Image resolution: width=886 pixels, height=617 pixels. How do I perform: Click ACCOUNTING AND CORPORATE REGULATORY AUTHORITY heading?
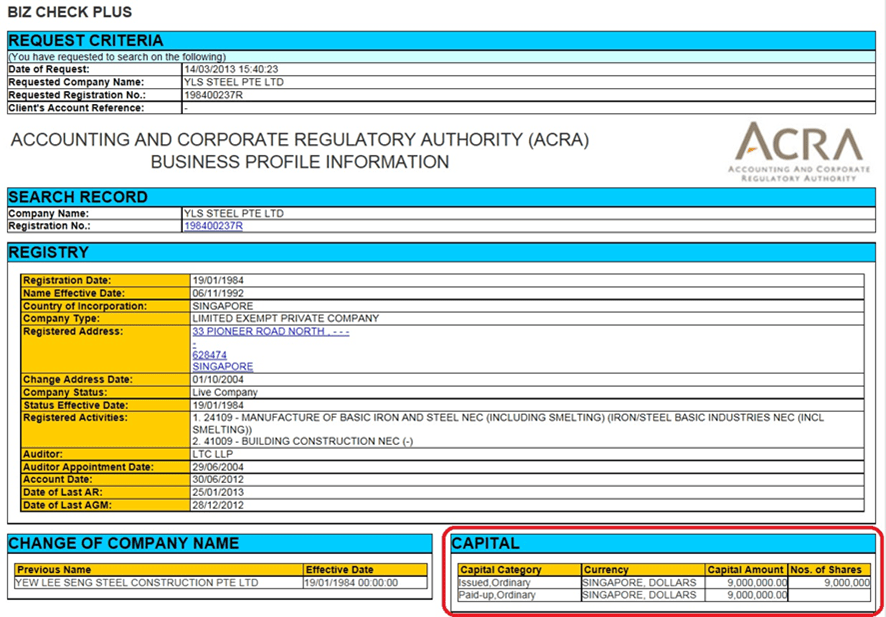[299, 141]
